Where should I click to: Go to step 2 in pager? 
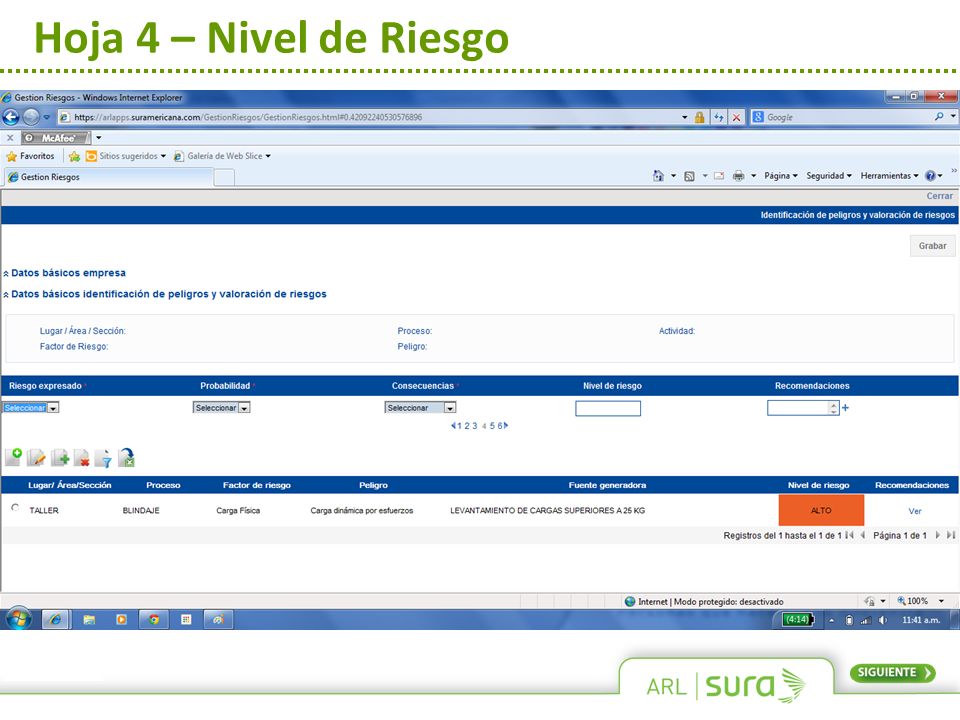point(467,426)
